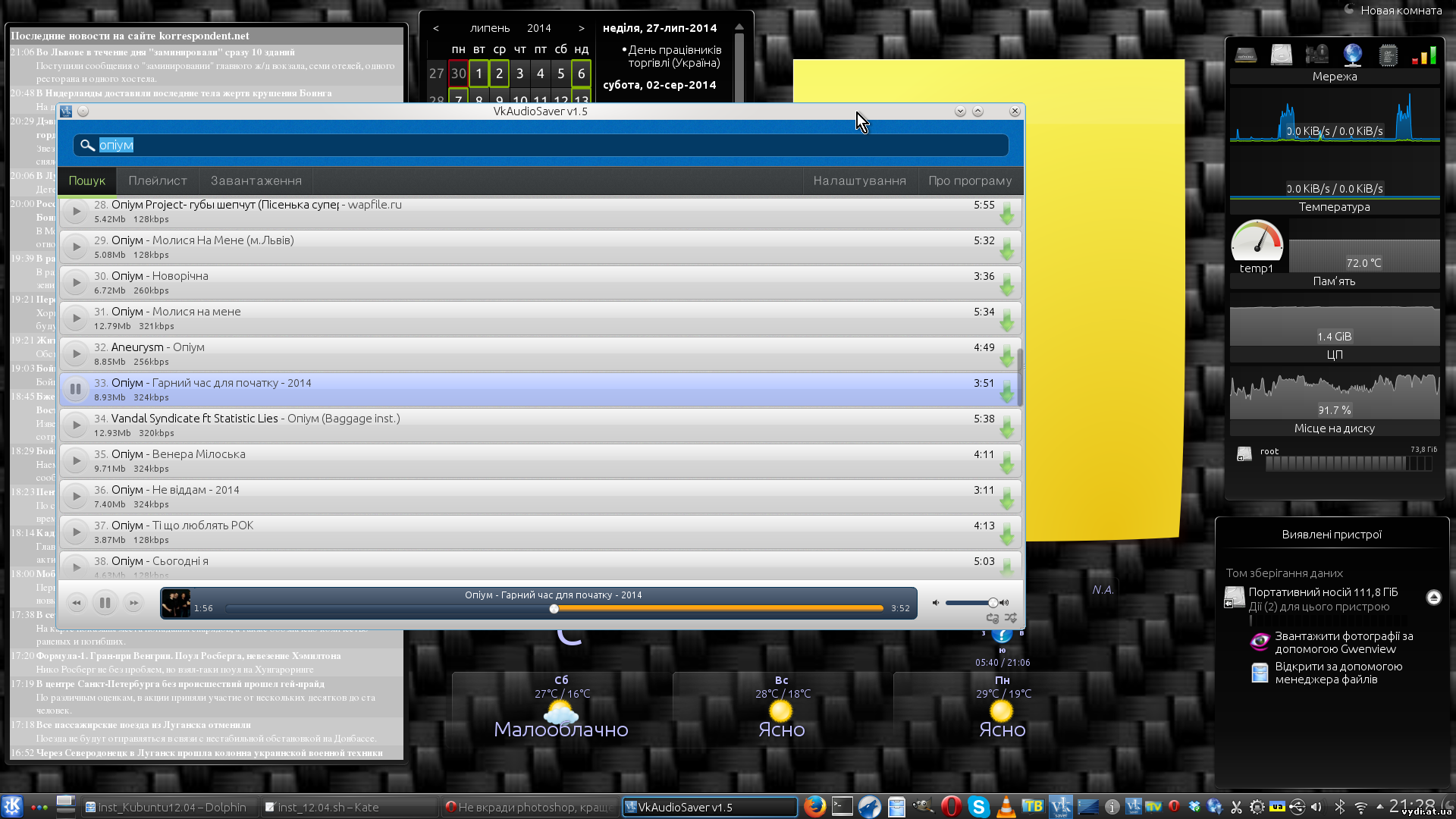
Task: Open the липень month selector in calendar
Action: pos(490,28)
